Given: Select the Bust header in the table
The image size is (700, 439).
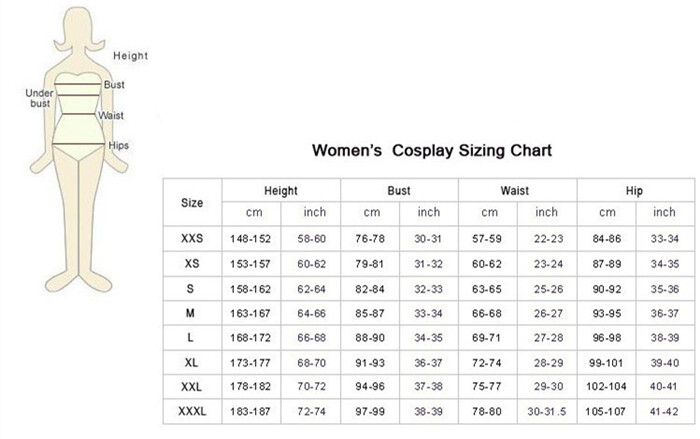Looking at the screenshot, I should [x=399, y=190].
